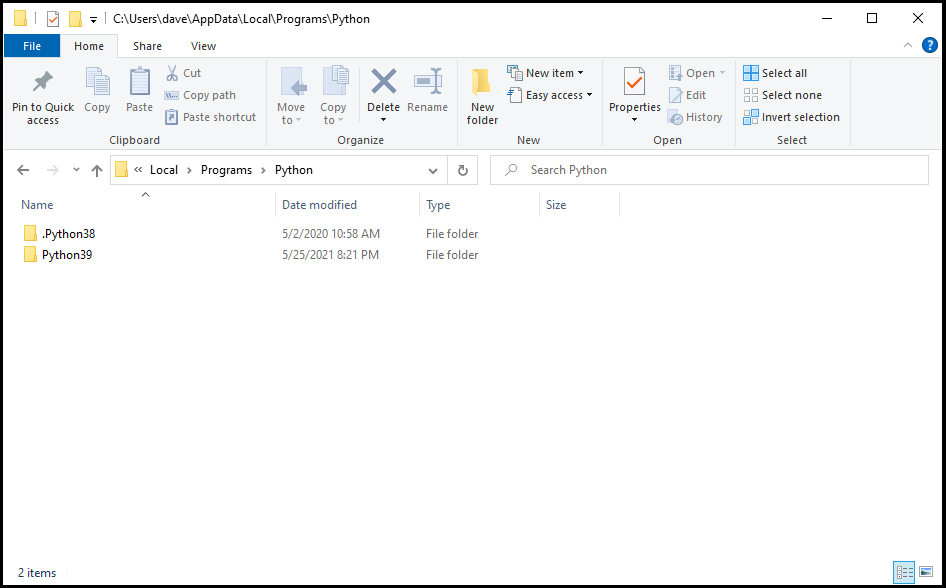Switch to the View ribbon tab
This screenshot has height=588, width=946.
coord(203,46)
